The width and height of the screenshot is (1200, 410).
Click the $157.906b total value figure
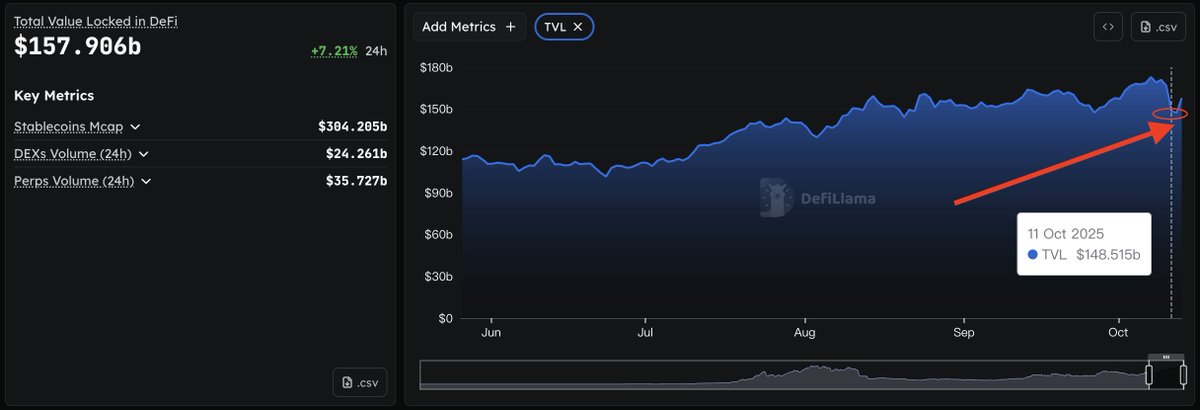tap(77, 46)
